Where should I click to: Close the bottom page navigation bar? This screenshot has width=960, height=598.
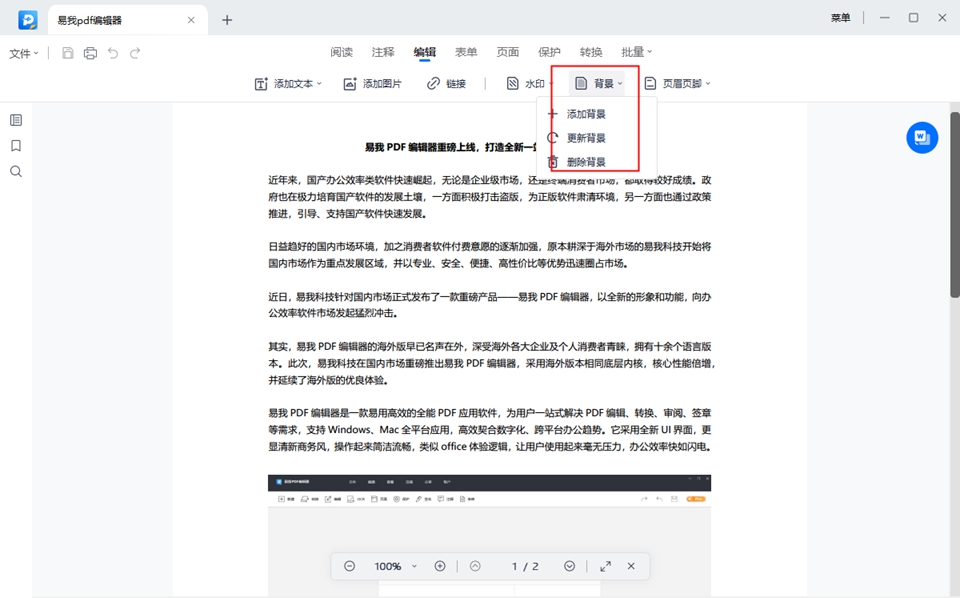tap(631, 566)
